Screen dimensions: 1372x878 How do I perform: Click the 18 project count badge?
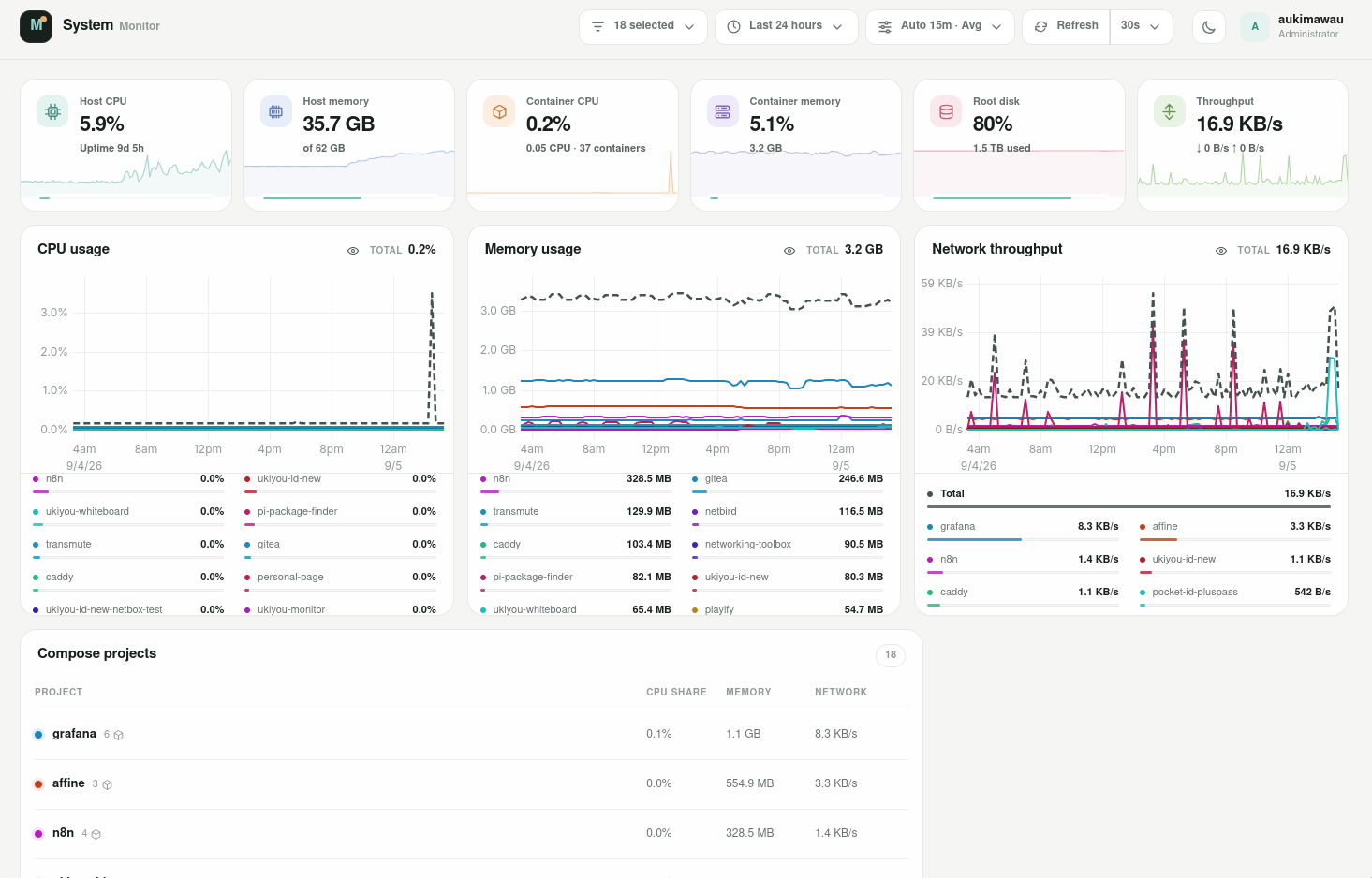(x=891, y=655)
